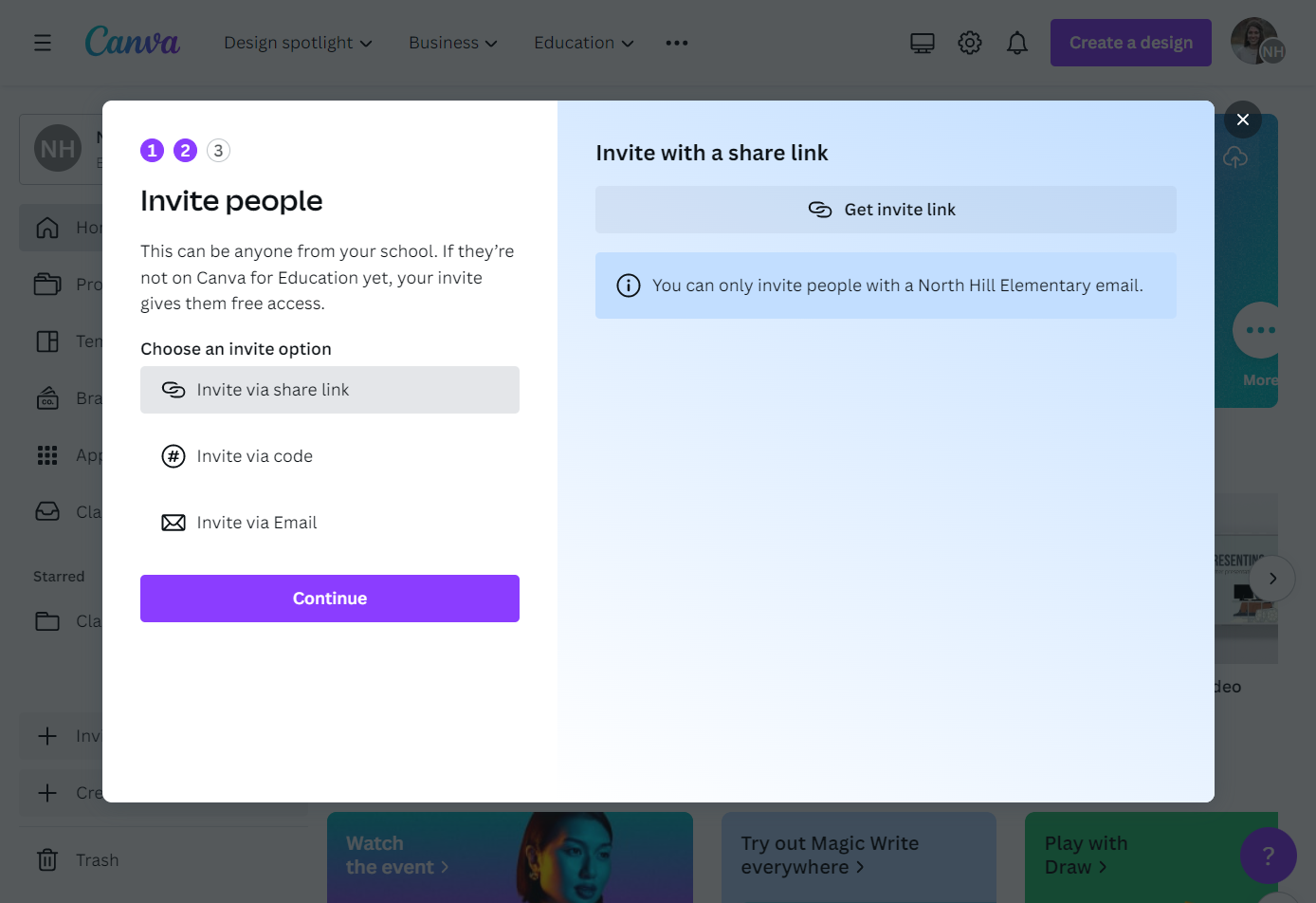The width and height of the screenshot is (1316, 903).
Task: Click the Canva logo
Action: click(132, 42)
